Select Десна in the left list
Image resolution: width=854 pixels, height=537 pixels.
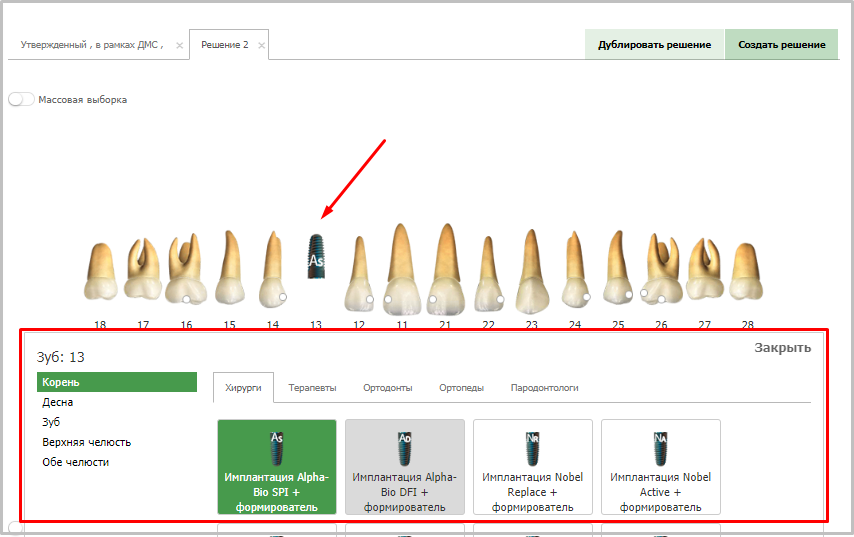(x=58, y=402)
